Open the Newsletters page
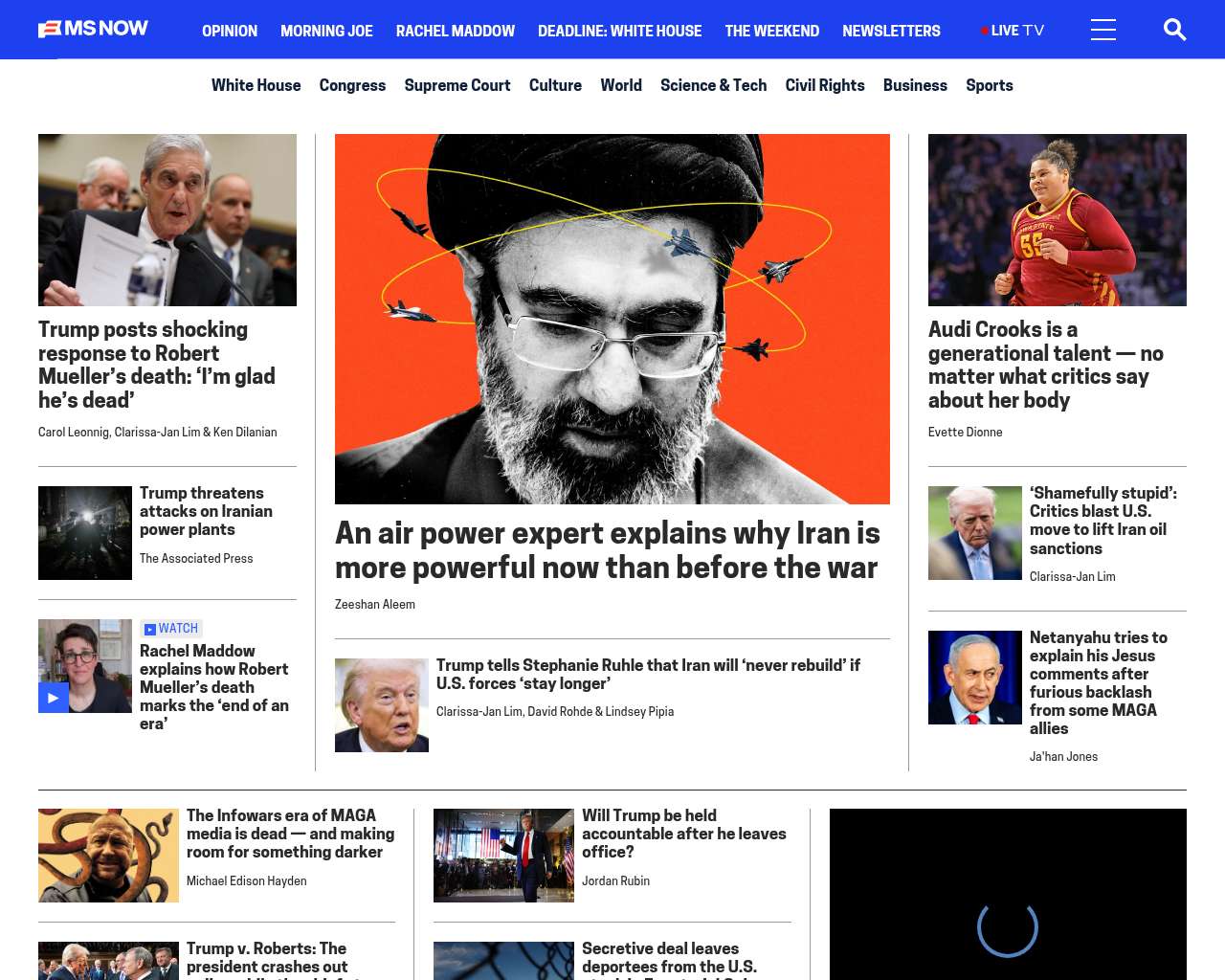1225x980 pixels. click(x=891, y=31)
